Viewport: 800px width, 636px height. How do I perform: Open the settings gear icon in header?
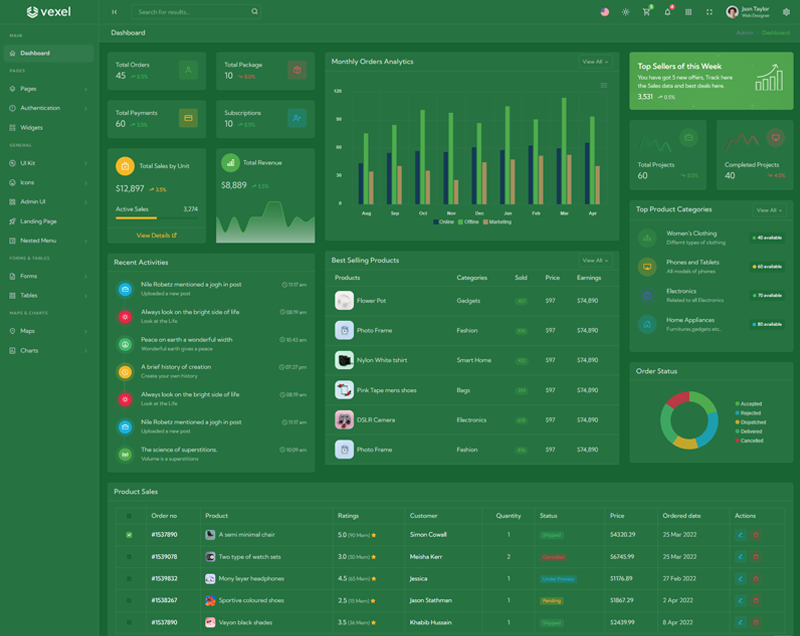coord(786,12)
